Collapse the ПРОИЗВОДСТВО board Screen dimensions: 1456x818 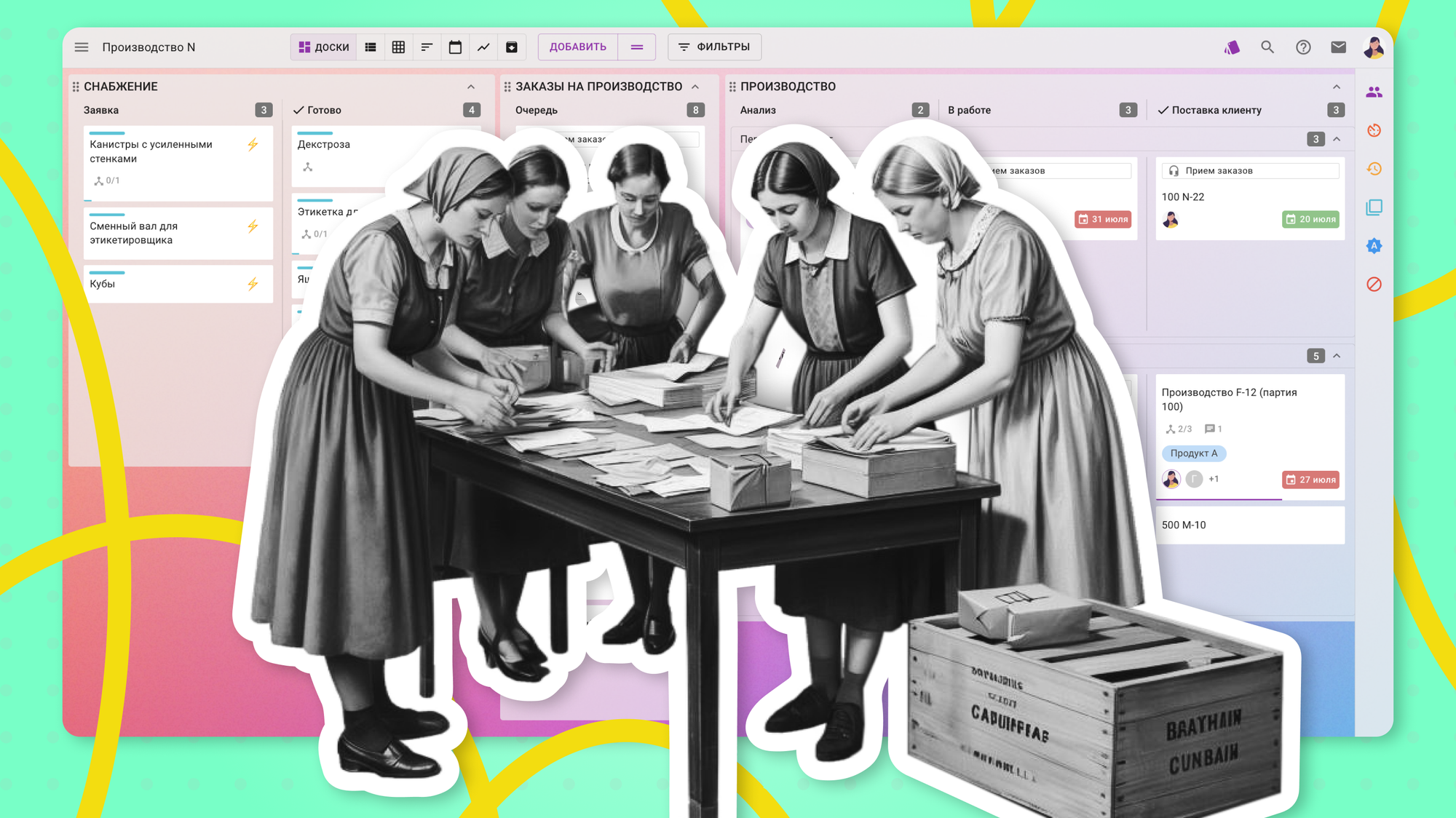pyautogui.click(x=1337, y=87)
